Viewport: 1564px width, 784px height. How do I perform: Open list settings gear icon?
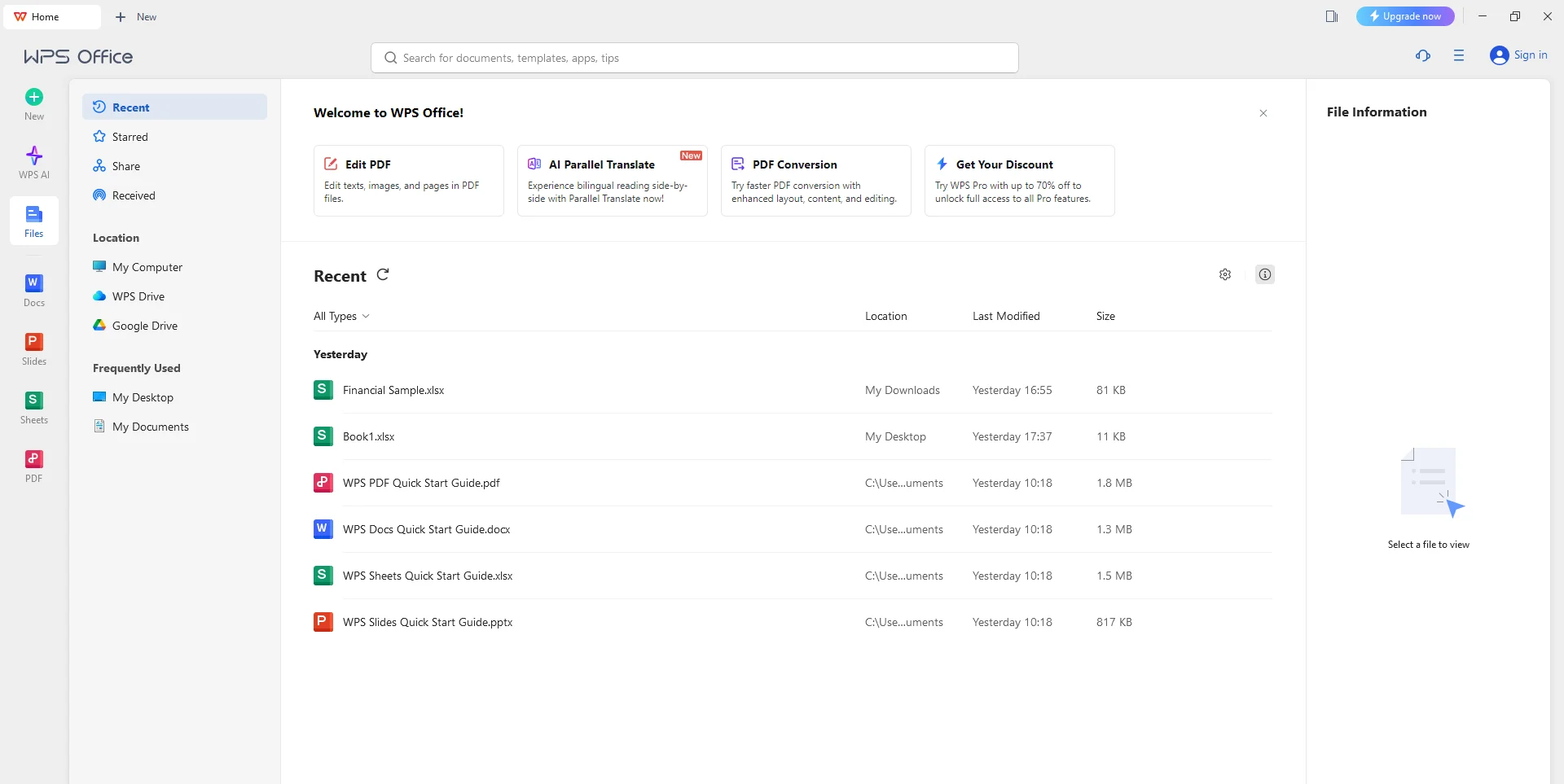1225,274
